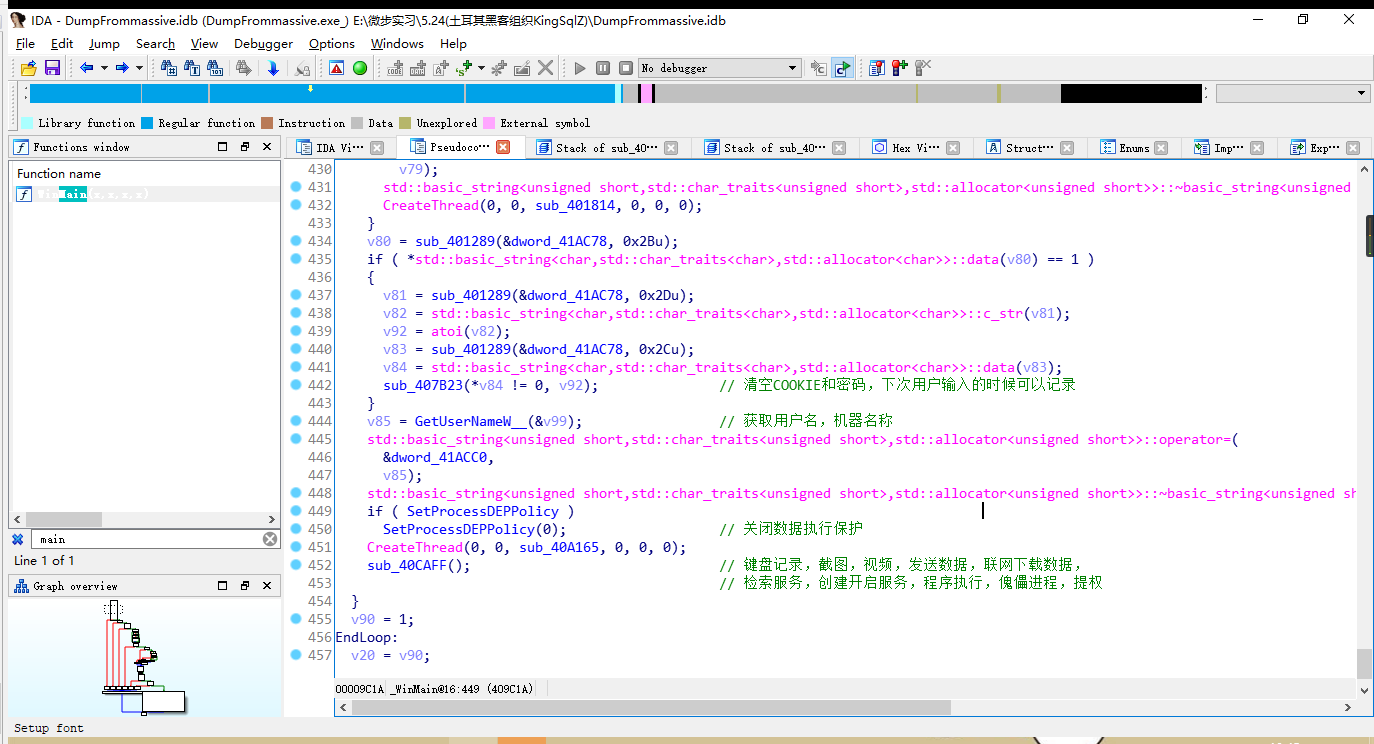Image resolution: width=1374 pixels, height=744 pixels.
Task: Save the database with the floppy icon
Action: [52, 68]
